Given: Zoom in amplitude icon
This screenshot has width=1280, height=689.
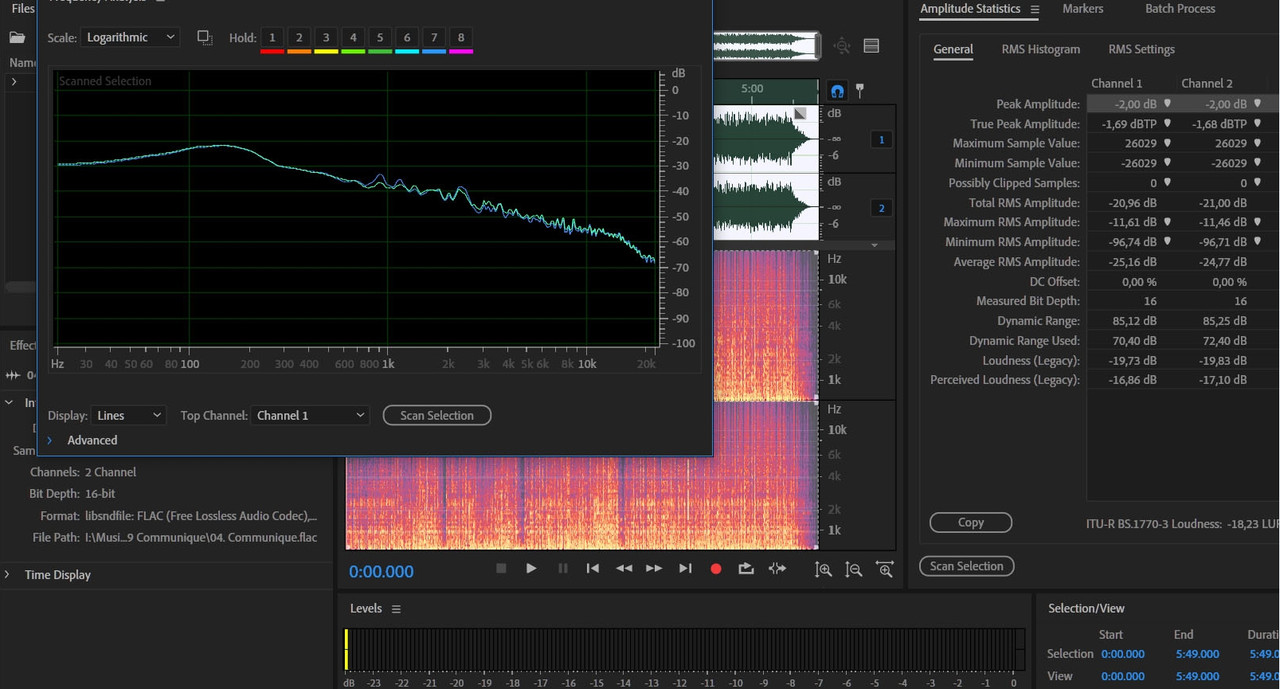Looking at the screenshot, I should [x=823, y=570].
